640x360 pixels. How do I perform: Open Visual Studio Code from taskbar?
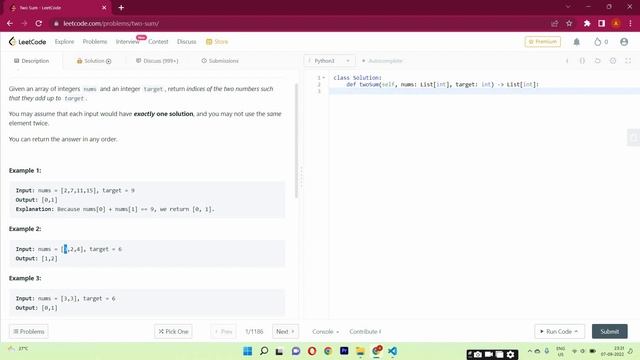(x=392, y=351)
